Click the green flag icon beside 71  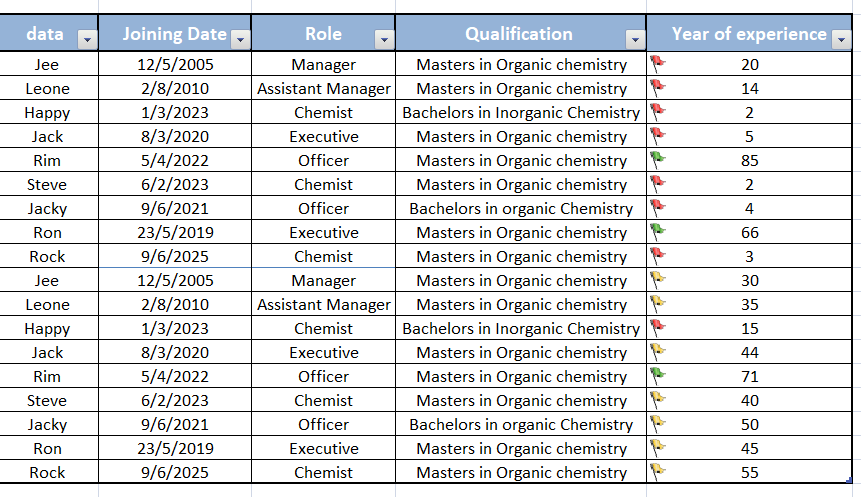coord(657,376)
